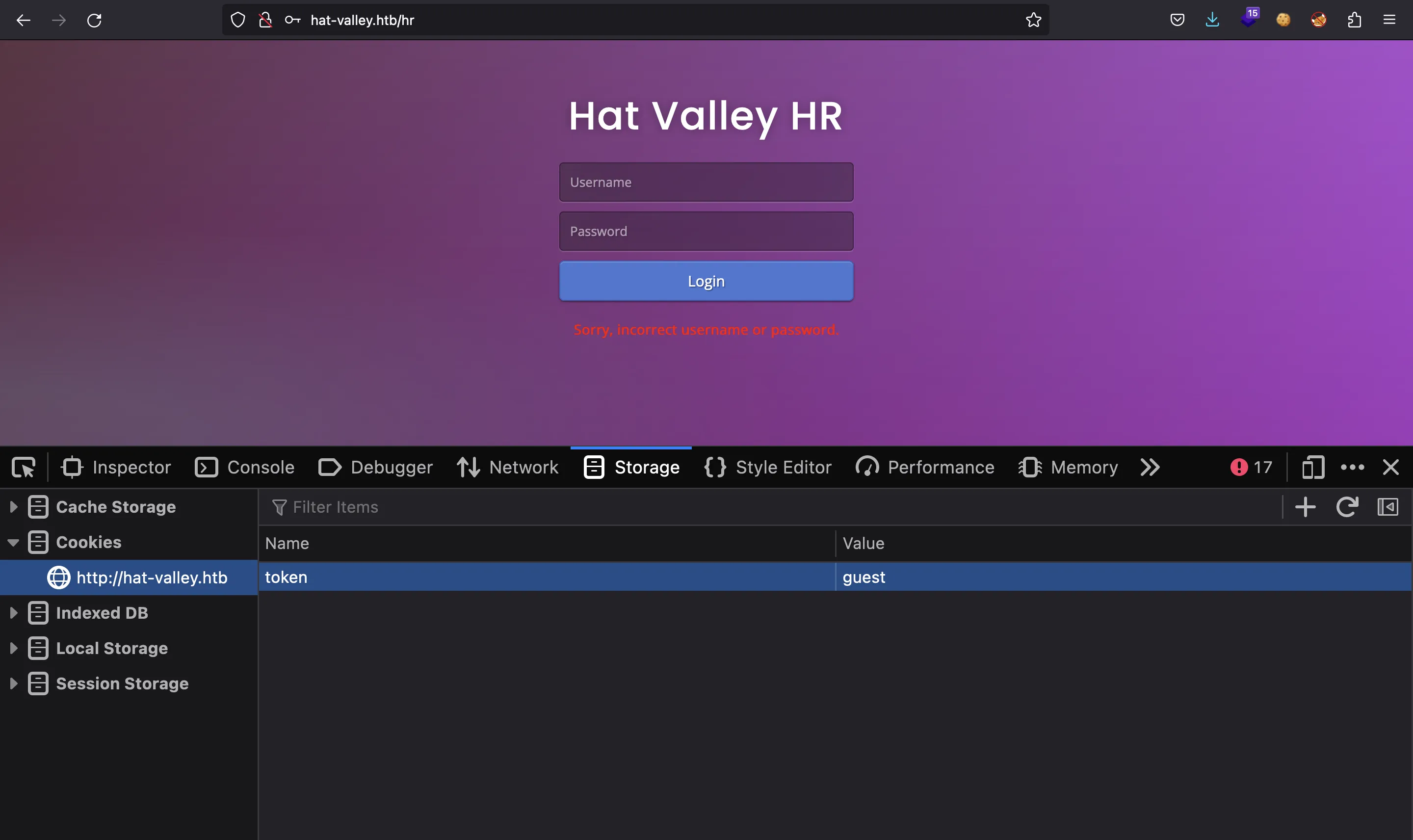Click Filter Items search bar
This screenshot has width=1413, height=840.
coord(779,507)
